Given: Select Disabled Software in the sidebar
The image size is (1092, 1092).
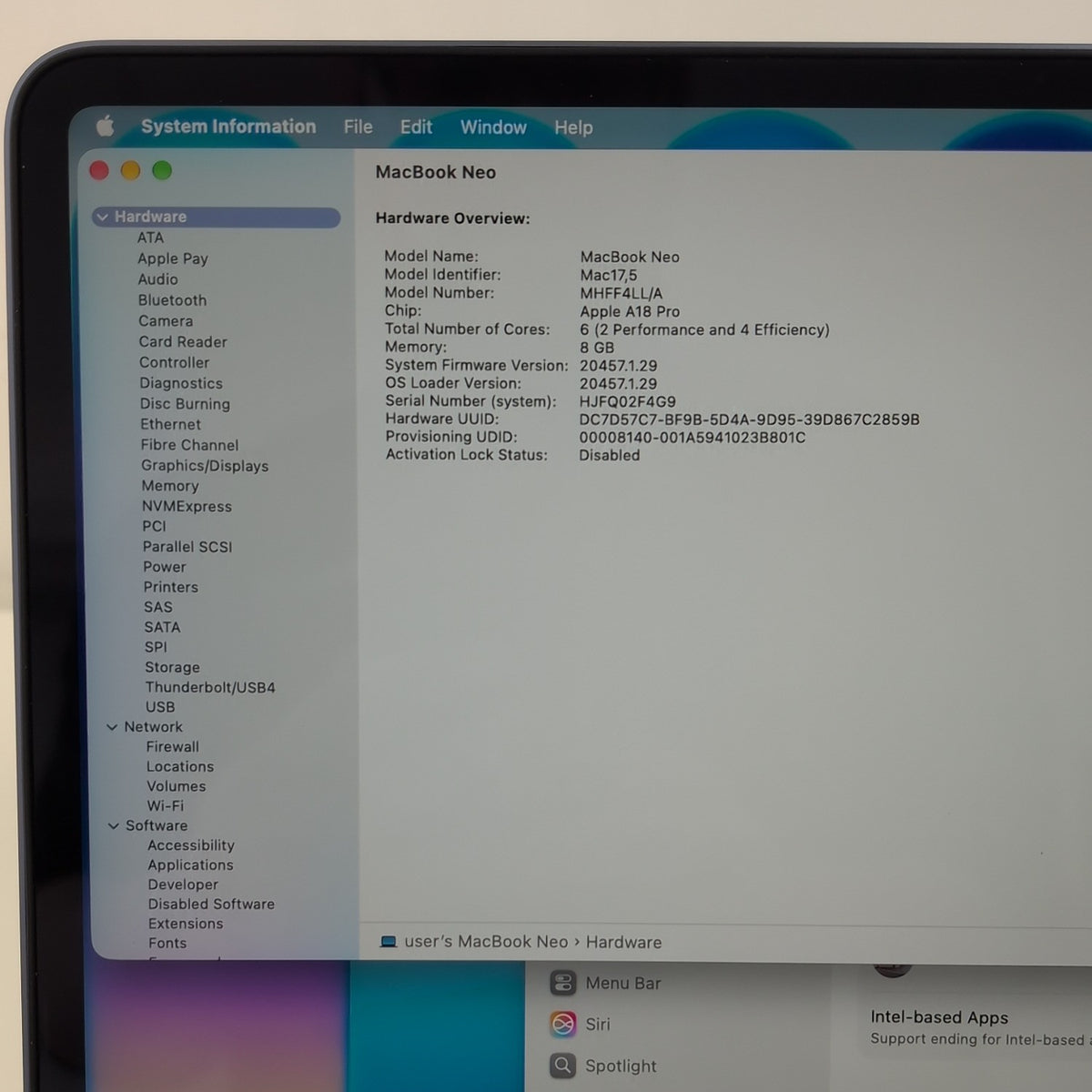Looking at the screenshot, I should coord(211,905).
